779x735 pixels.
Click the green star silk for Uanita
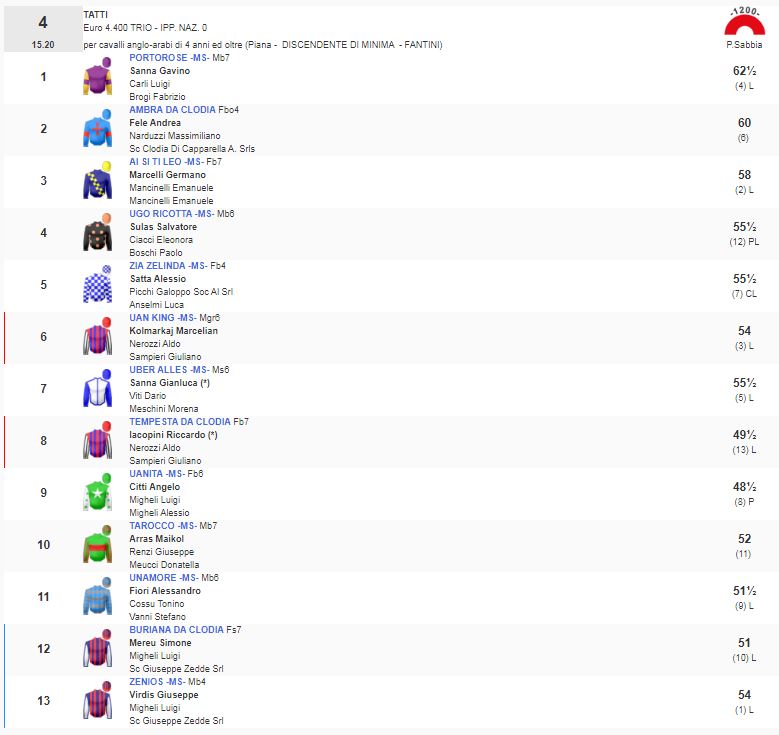coord(97,493)
